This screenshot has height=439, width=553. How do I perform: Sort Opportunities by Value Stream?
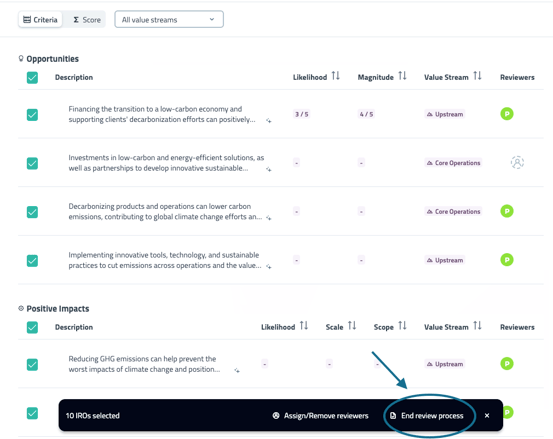coord(477,76)
